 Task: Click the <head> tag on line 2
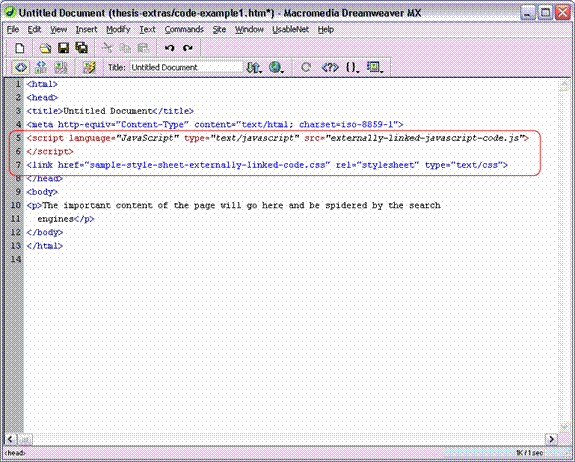[42, 98]
